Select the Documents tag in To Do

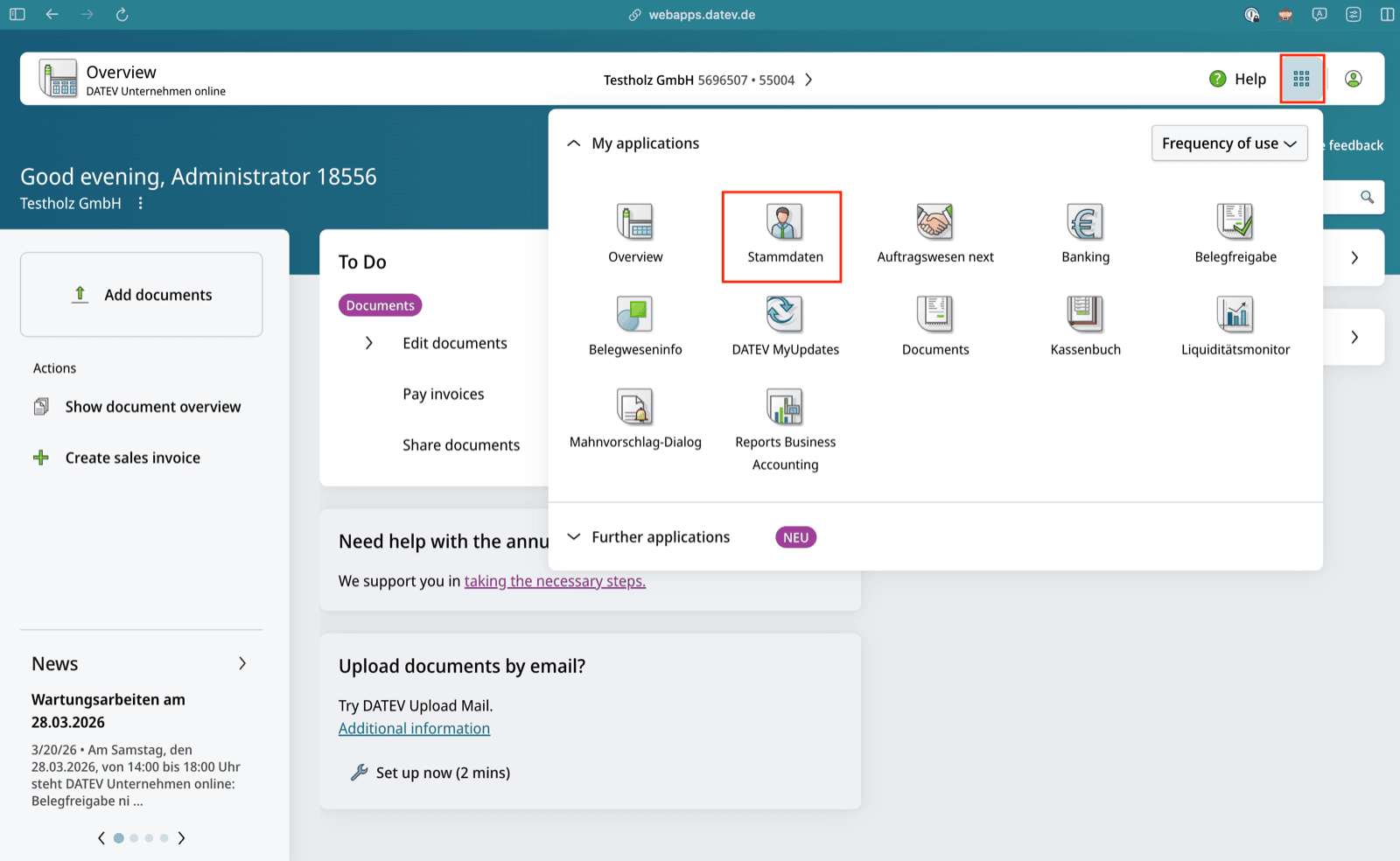pyautogui.click(x=380, y=305)
